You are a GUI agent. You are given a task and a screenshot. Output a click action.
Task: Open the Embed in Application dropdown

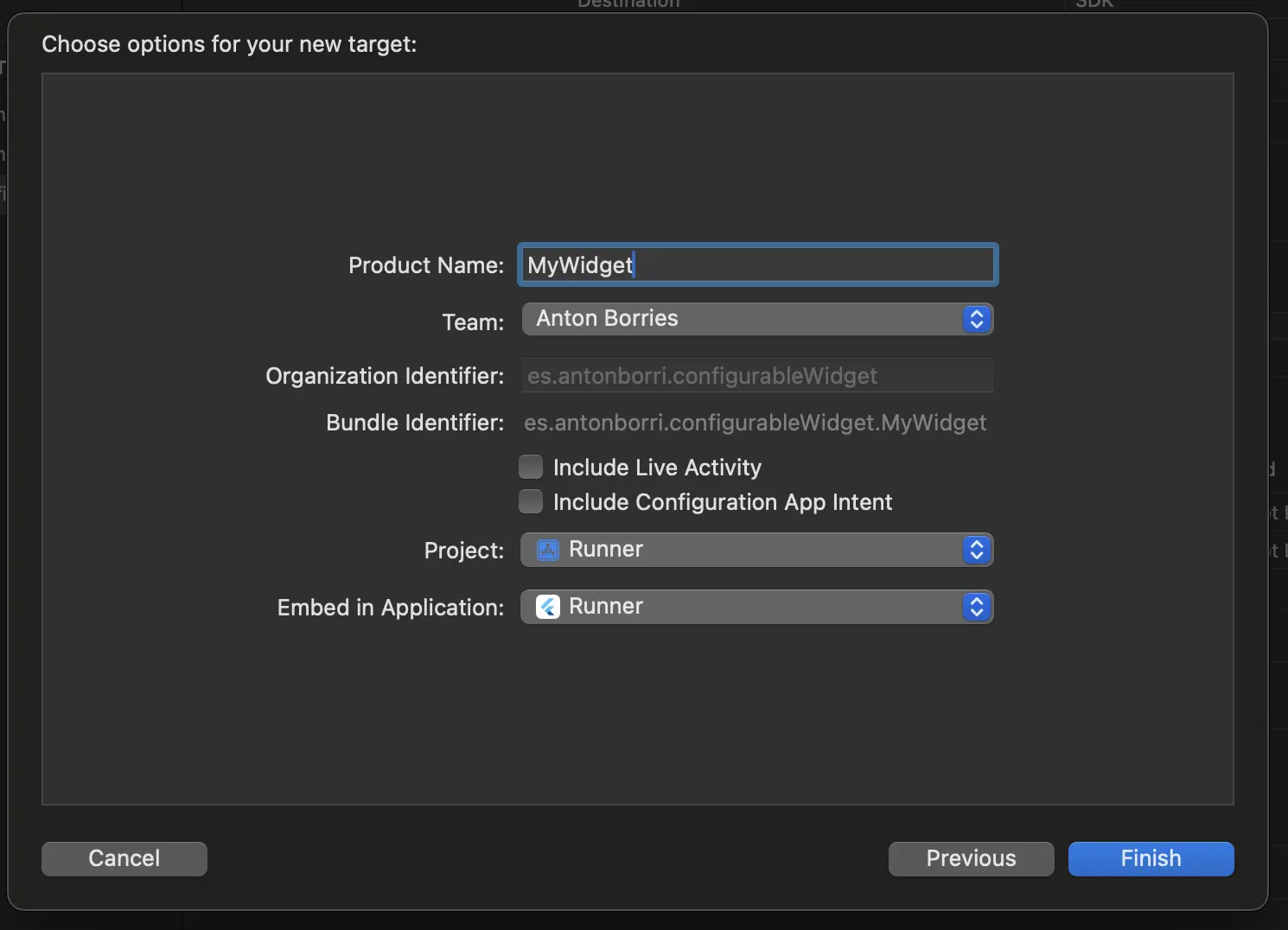pos(757,607)
